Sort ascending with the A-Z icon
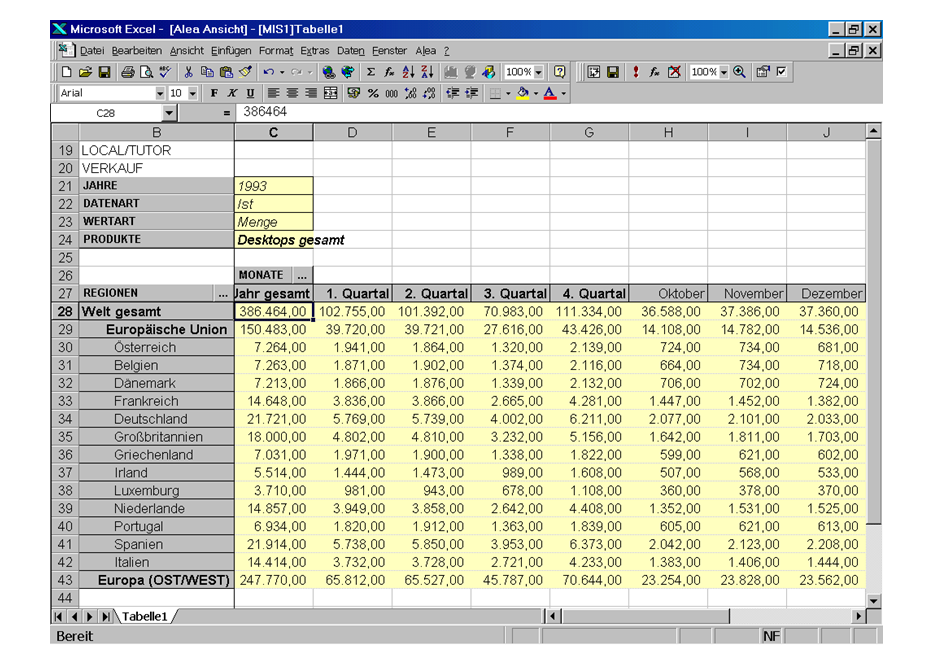Screen dimensions: 936x662 408,72
